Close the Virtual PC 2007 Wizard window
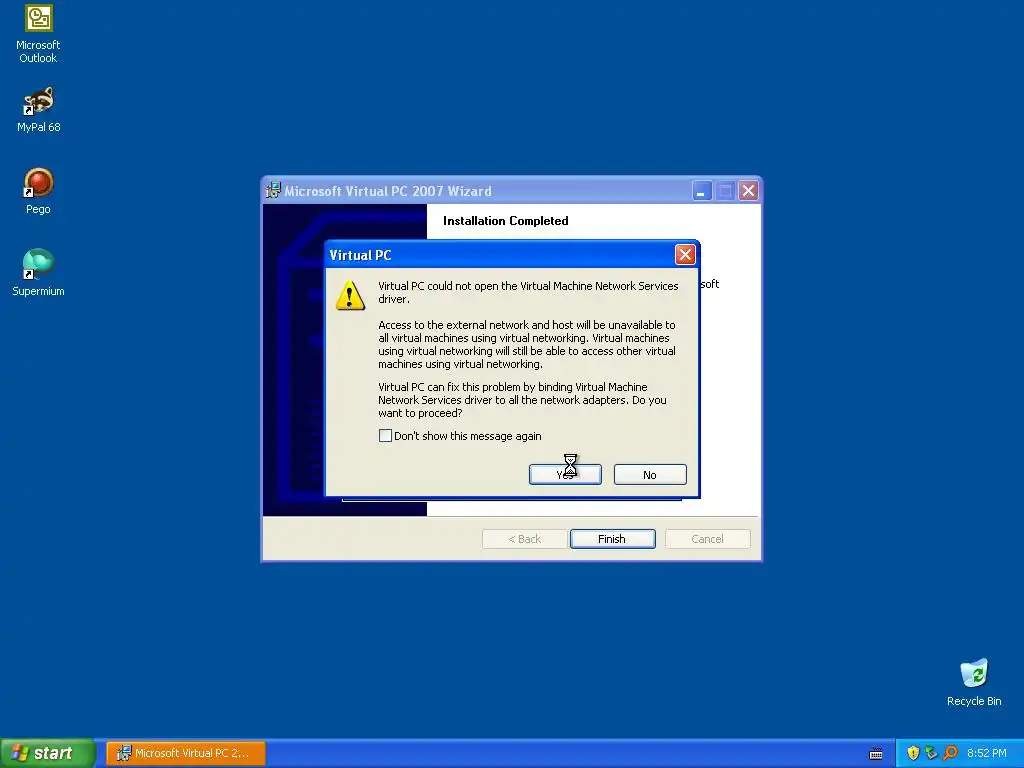The image size is (1024, 768). pyautogui.click(x=748, y=191)
